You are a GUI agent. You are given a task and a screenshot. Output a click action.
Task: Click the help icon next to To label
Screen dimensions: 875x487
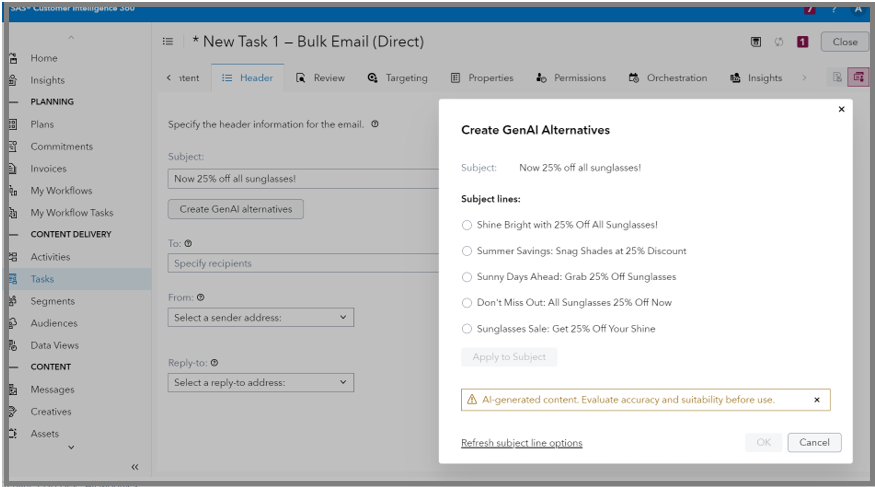coord(188,243)
